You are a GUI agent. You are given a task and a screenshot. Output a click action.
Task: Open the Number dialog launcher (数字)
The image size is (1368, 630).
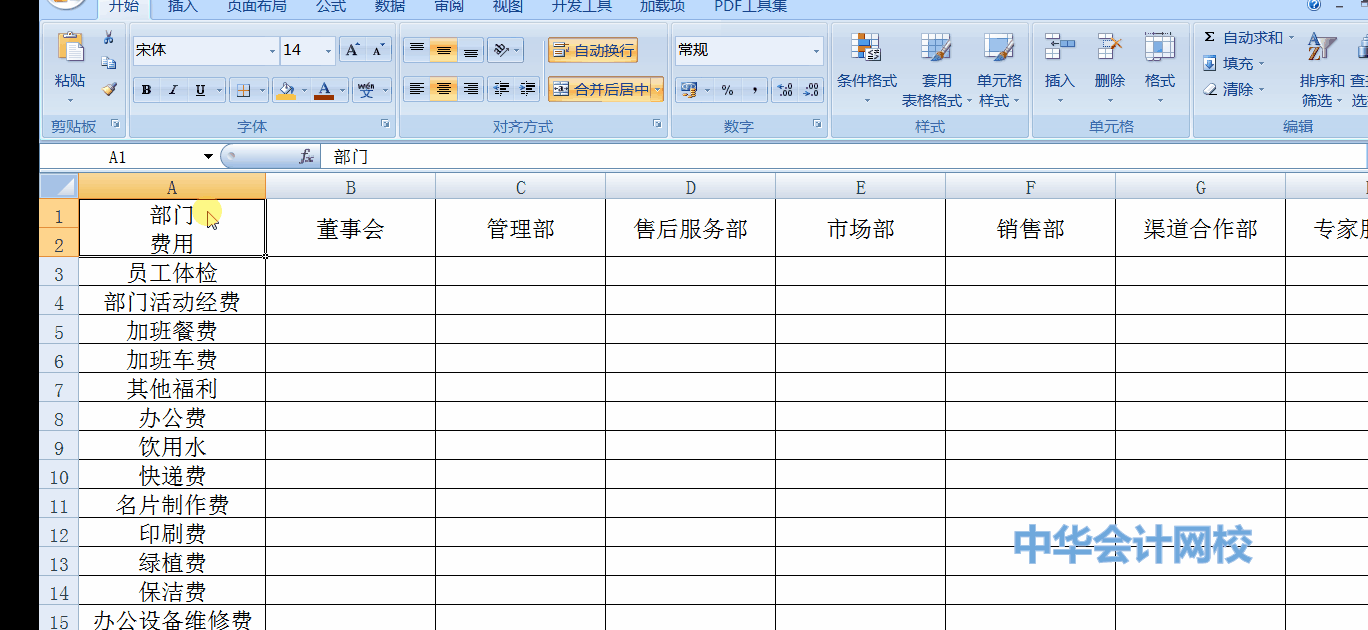click(817, 124)
